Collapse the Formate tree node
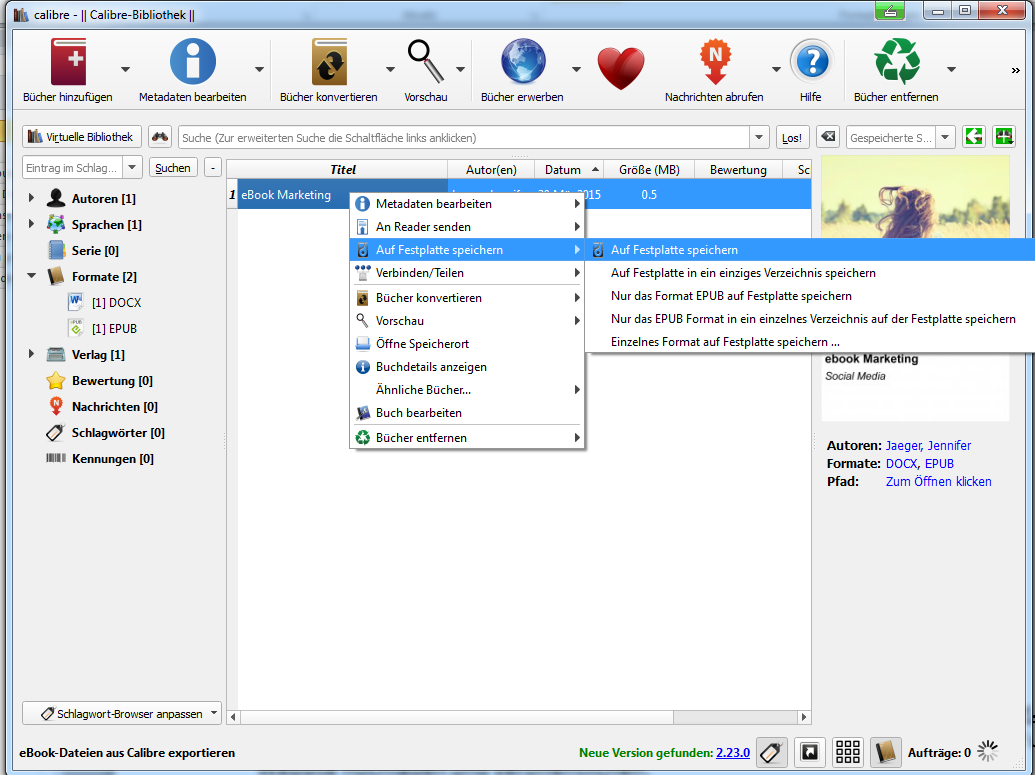1035x775 pixels. click(x=31, y=276)
